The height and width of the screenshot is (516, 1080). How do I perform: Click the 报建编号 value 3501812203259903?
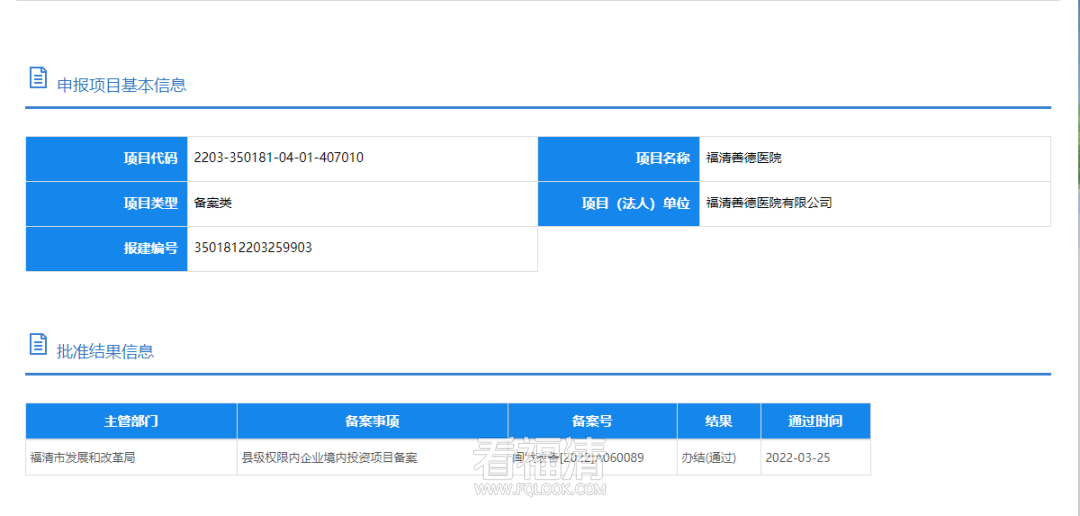coord(253,248)
